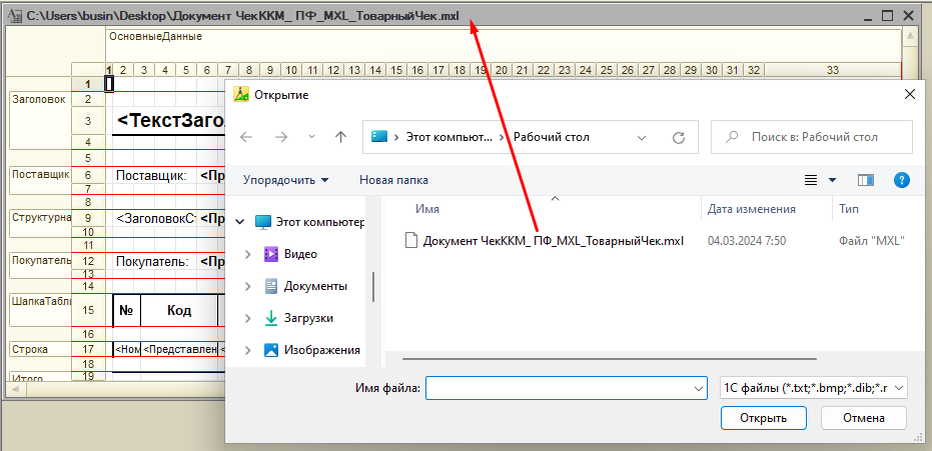Open the 1С файлы file type filter
This screenshot has height=451, width=932.
(813, 388)
